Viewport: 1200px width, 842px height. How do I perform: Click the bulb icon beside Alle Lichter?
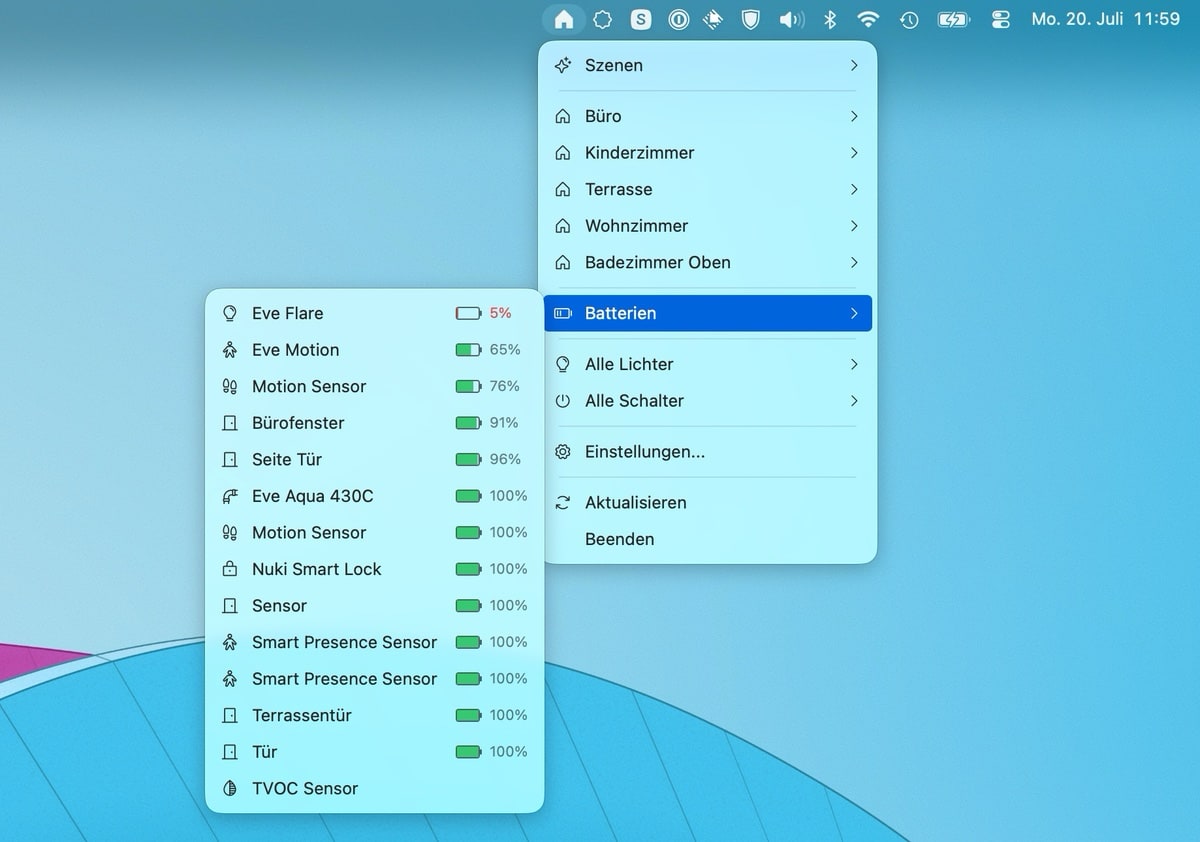[x=563, y=364]
